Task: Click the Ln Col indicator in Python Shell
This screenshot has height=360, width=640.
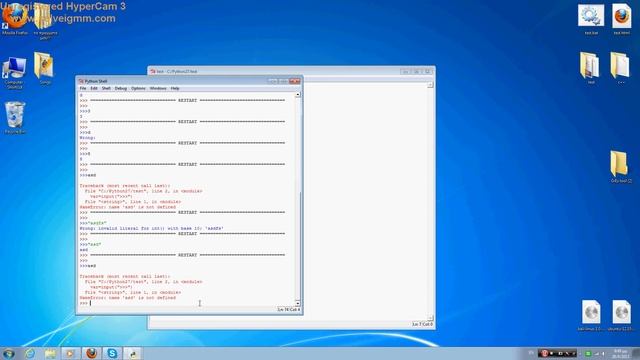Action: (289, 310)
